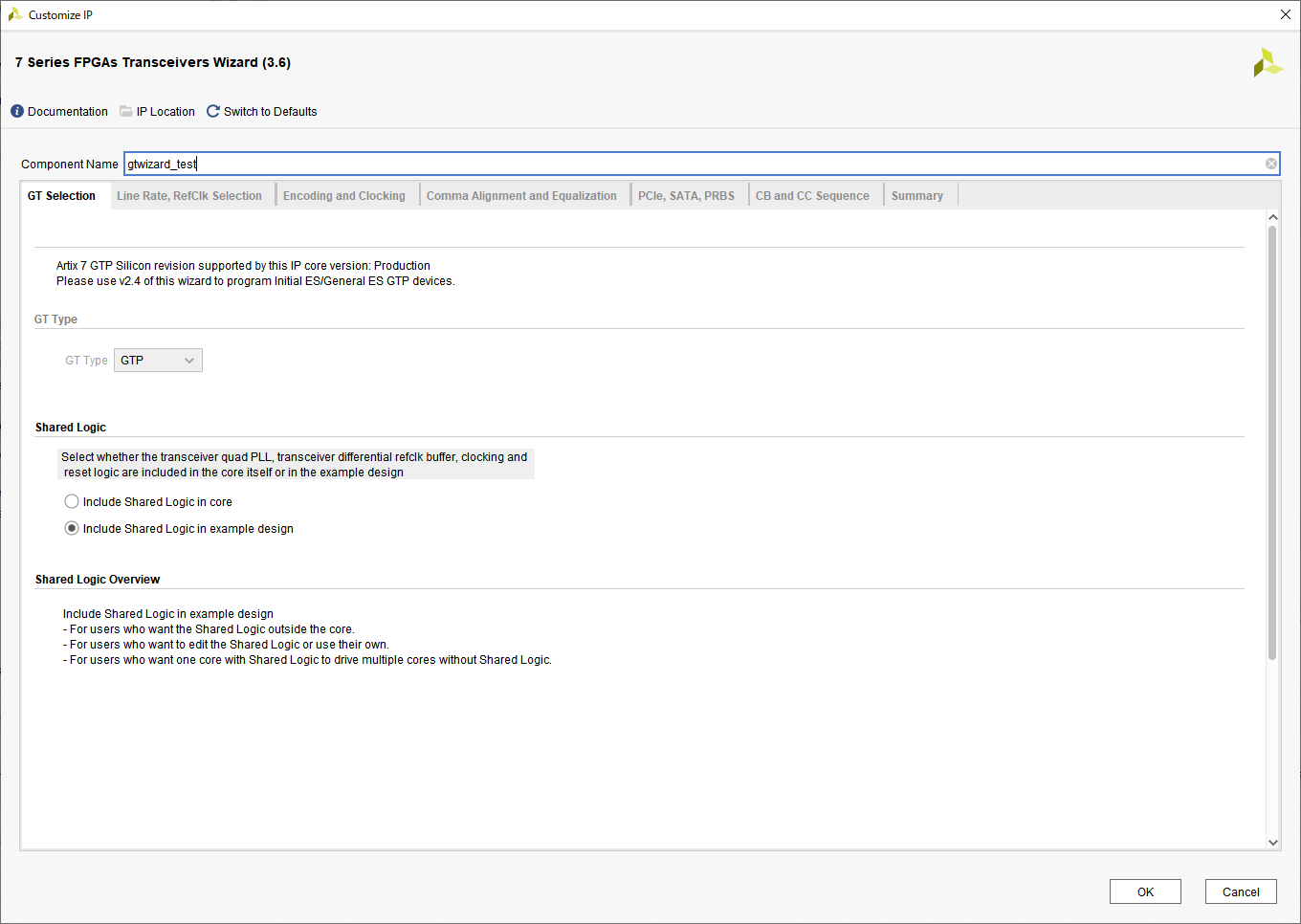Screen dimensions: 1301x924
Task: Click the 'Artix 7 GTP Silicon revision' text
Action: (243, 266)
